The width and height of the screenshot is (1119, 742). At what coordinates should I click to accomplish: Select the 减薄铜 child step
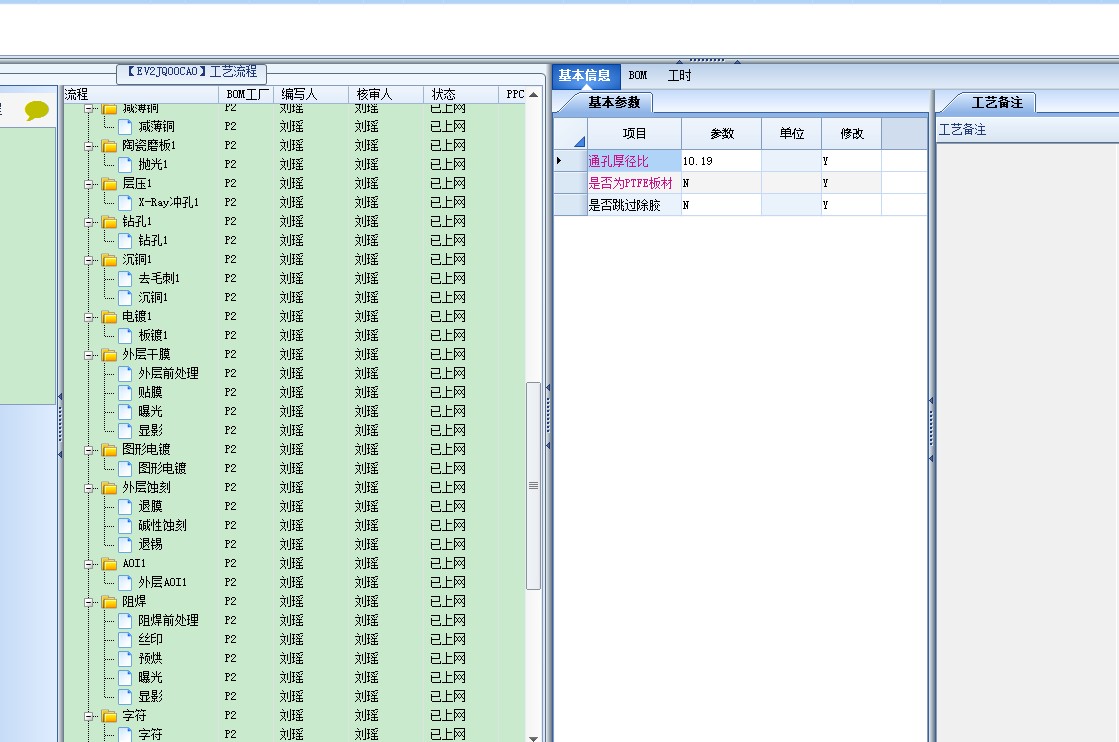click(156, 126)
